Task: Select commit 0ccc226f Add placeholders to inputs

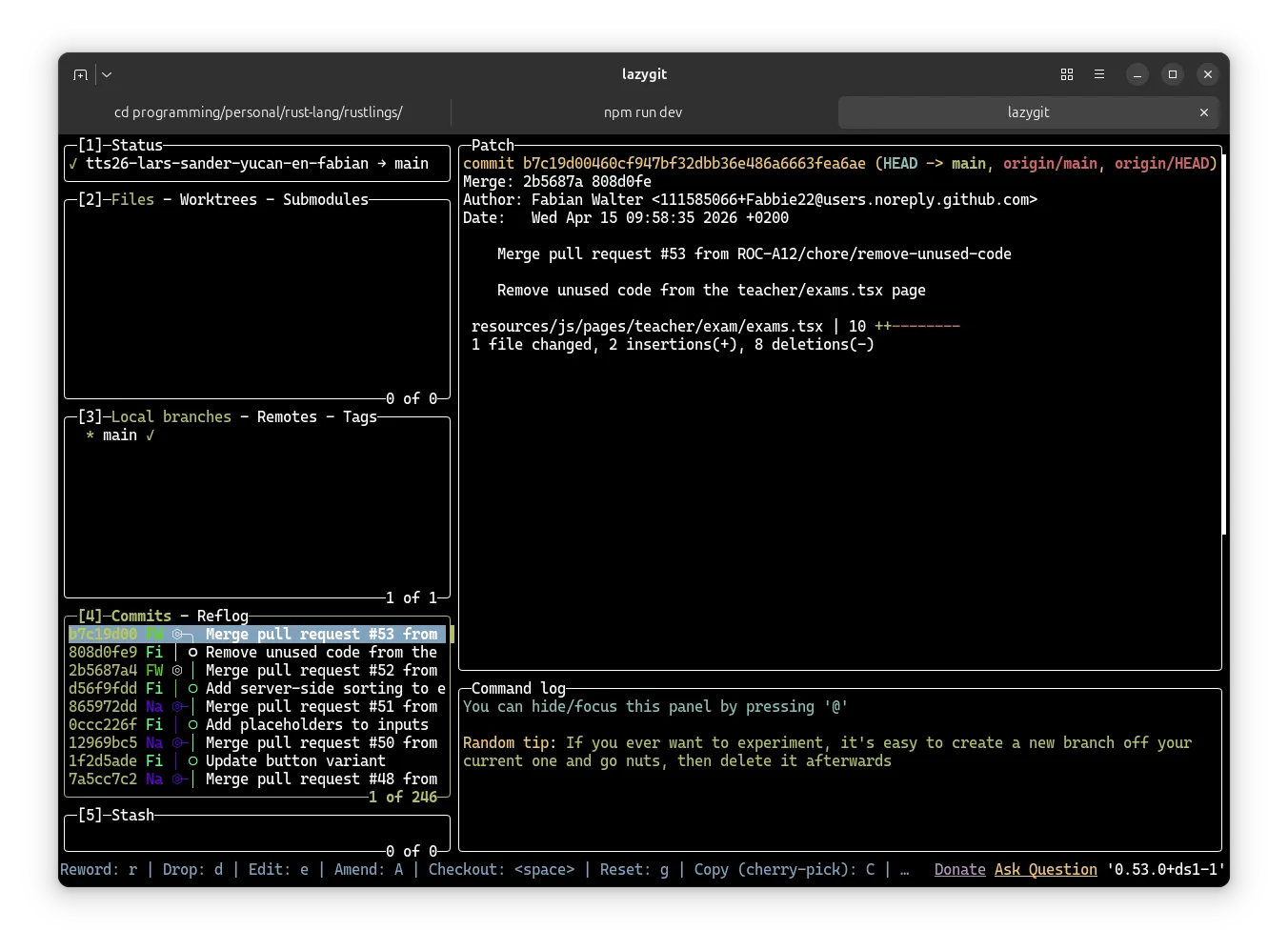Action: pos(257,725)
